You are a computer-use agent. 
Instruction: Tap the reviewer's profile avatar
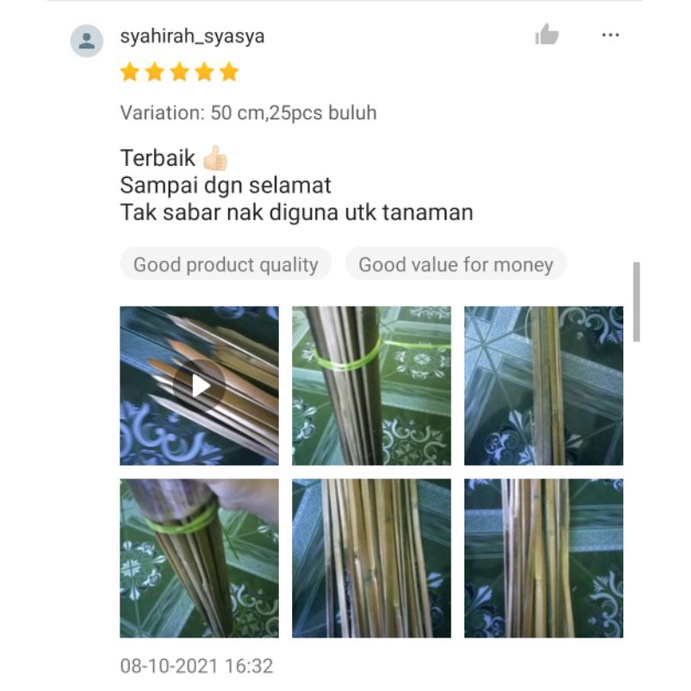point(87,41)
